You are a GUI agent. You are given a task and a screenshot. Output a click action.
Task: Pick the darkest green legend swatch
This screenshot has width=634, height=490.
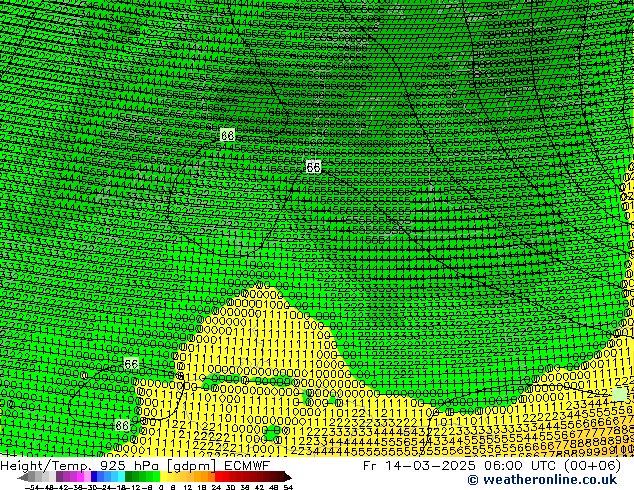(x=129, y=477)
